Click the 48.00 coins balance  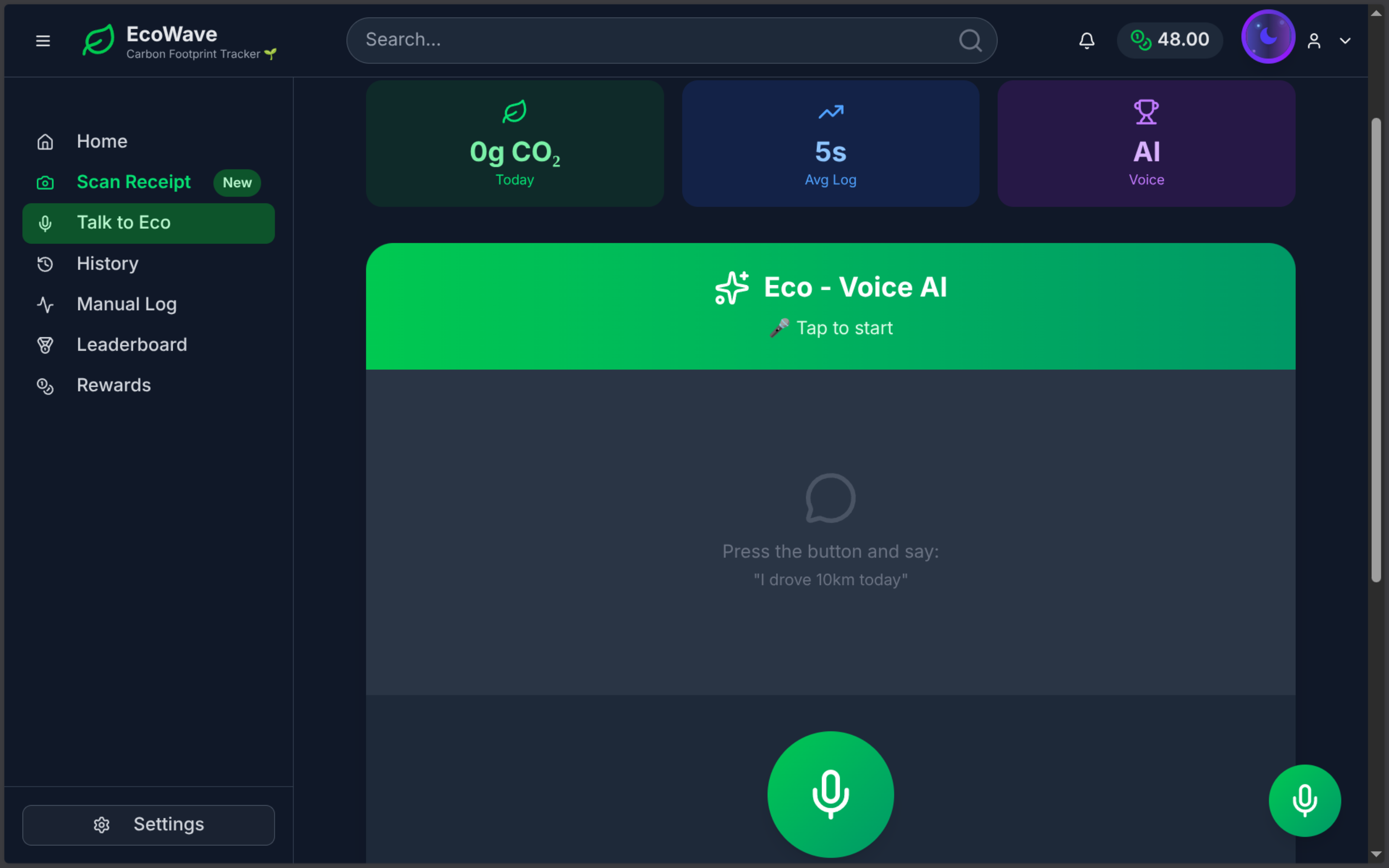pyautogui.click(x=1170, y=40)
